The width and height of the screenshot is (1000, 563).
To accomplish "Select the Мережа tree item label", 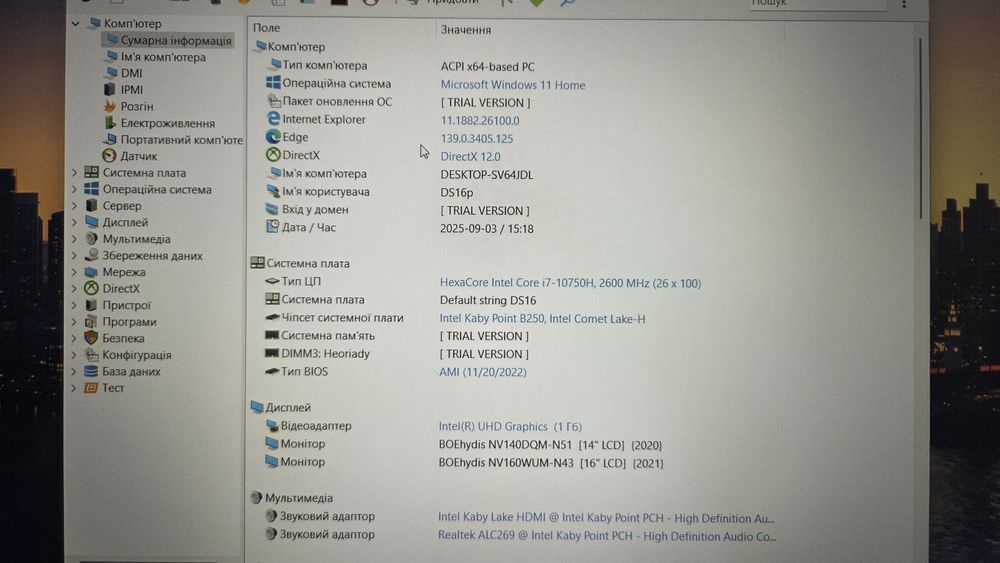I will tap(124, 272).
